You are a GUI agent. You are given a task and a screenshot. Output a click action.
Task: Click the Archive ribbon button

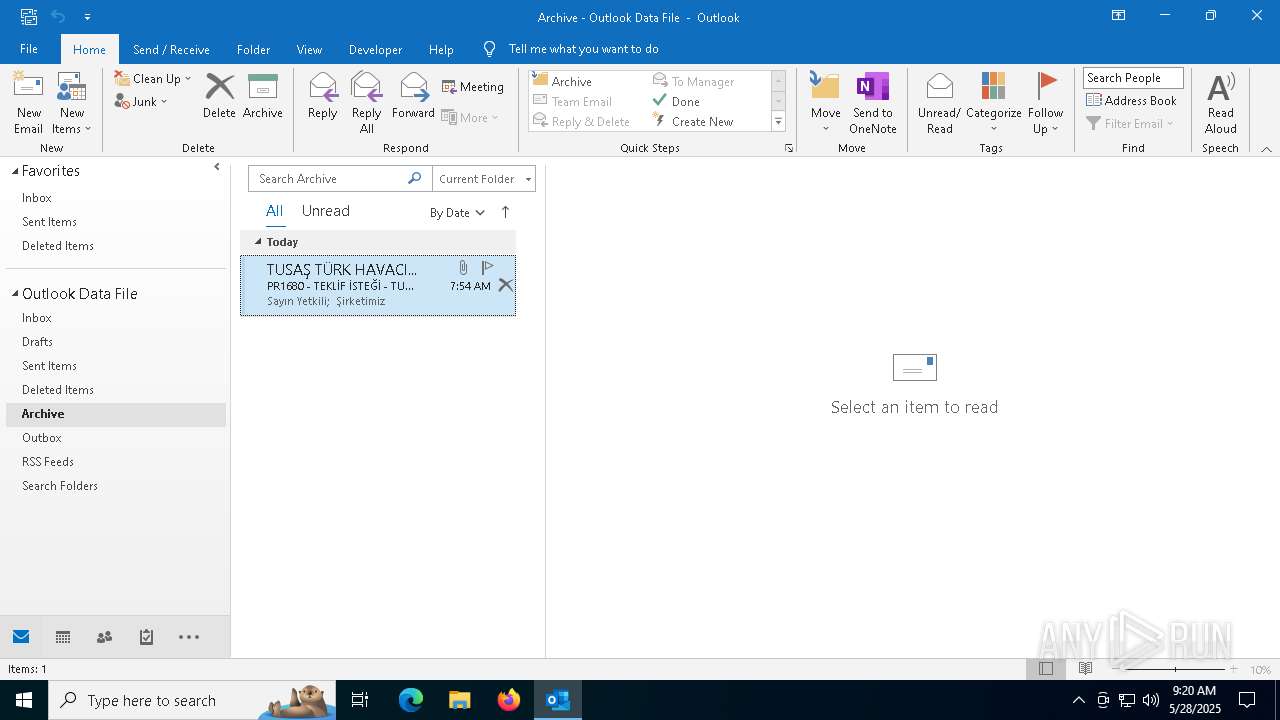263,96
